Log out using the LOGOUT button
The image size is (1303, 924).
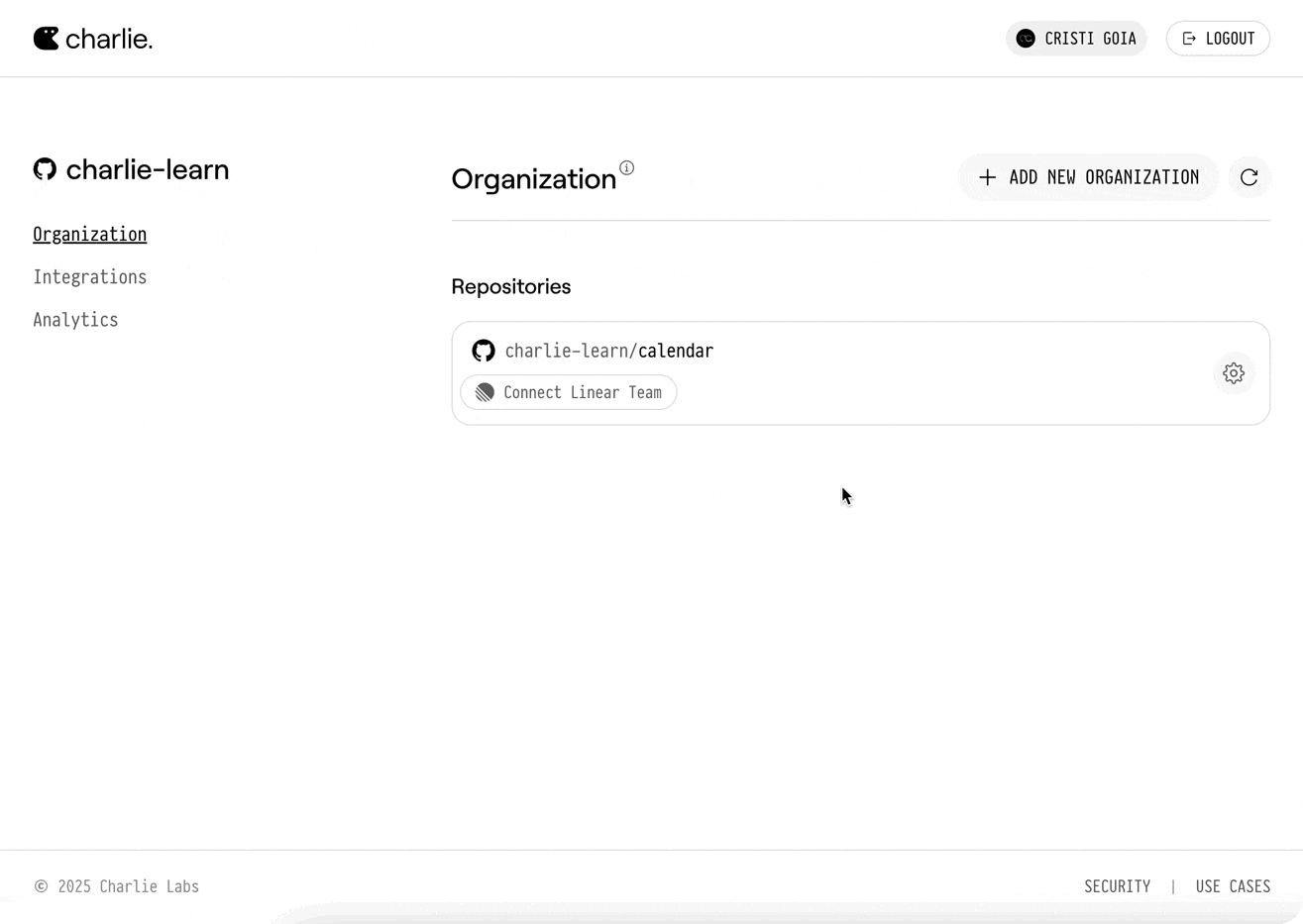click(1218, 39)
